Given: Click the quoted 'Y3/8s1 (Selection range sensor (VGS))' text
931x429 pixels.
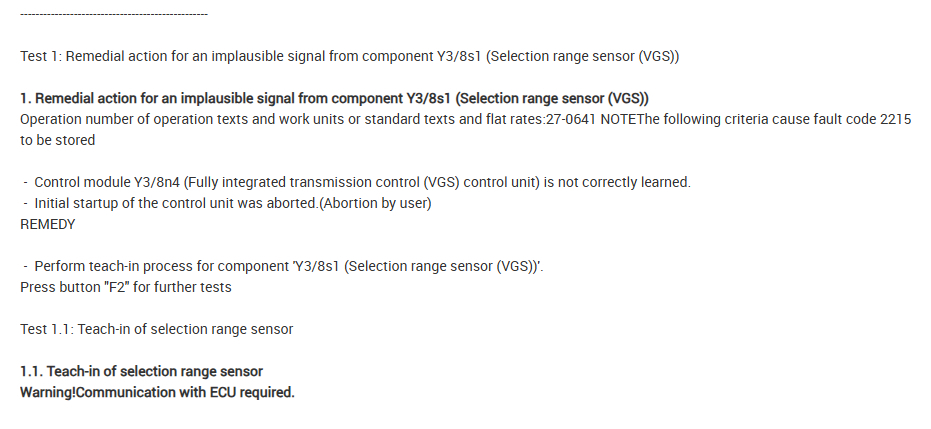Looking at the screenshot, I should point(417,266).
